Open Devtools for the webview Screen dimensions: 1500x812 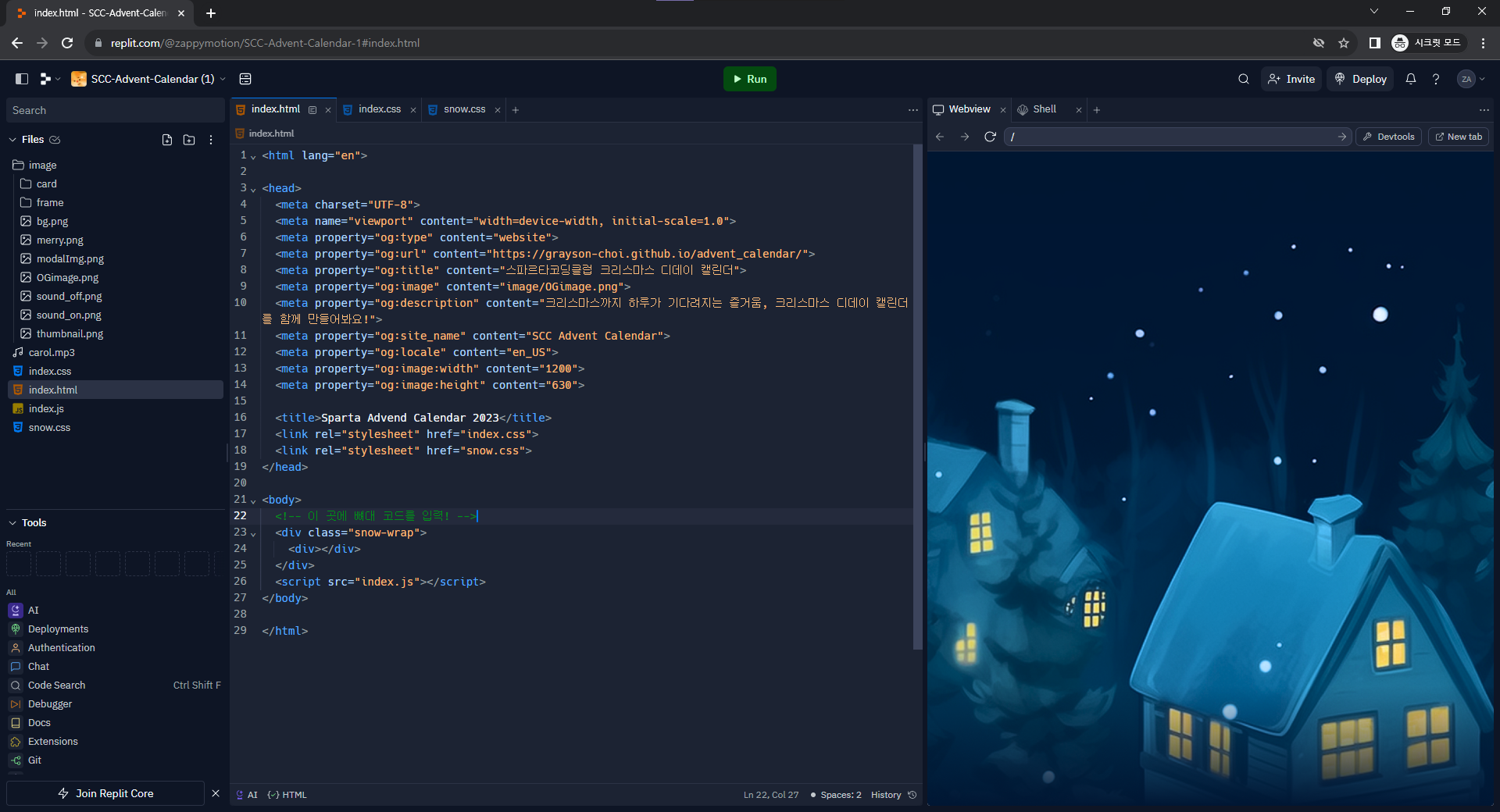(1388, 137)
